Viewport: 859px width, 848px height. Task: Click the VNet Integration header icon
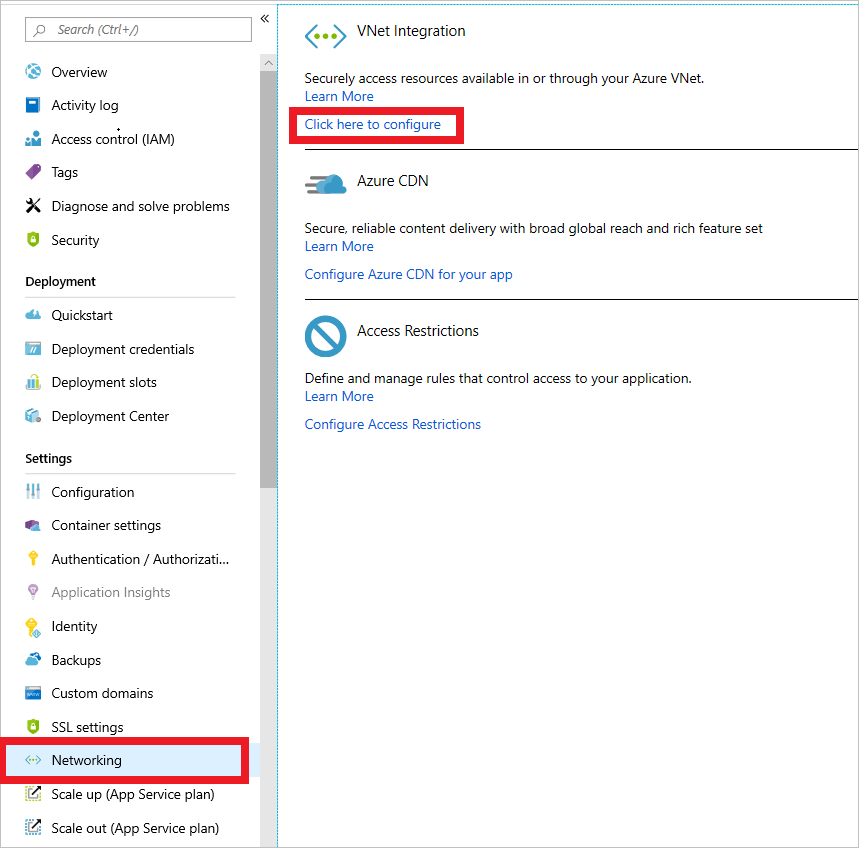(x=325, y=37)
